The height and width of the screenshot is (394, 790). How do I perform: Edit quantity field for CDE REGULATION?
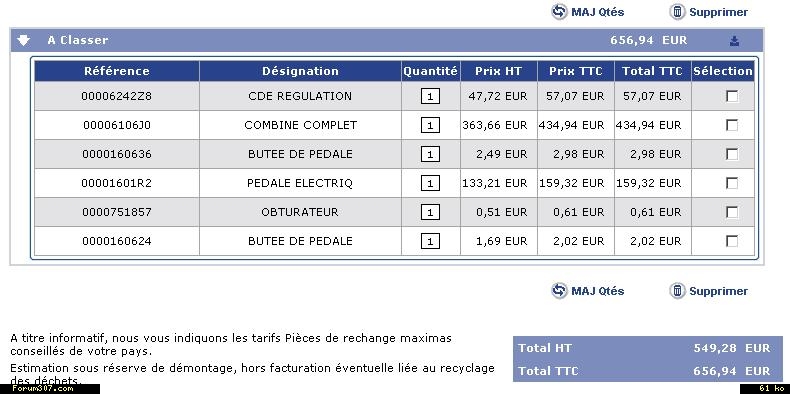click(x=430, y=96)
